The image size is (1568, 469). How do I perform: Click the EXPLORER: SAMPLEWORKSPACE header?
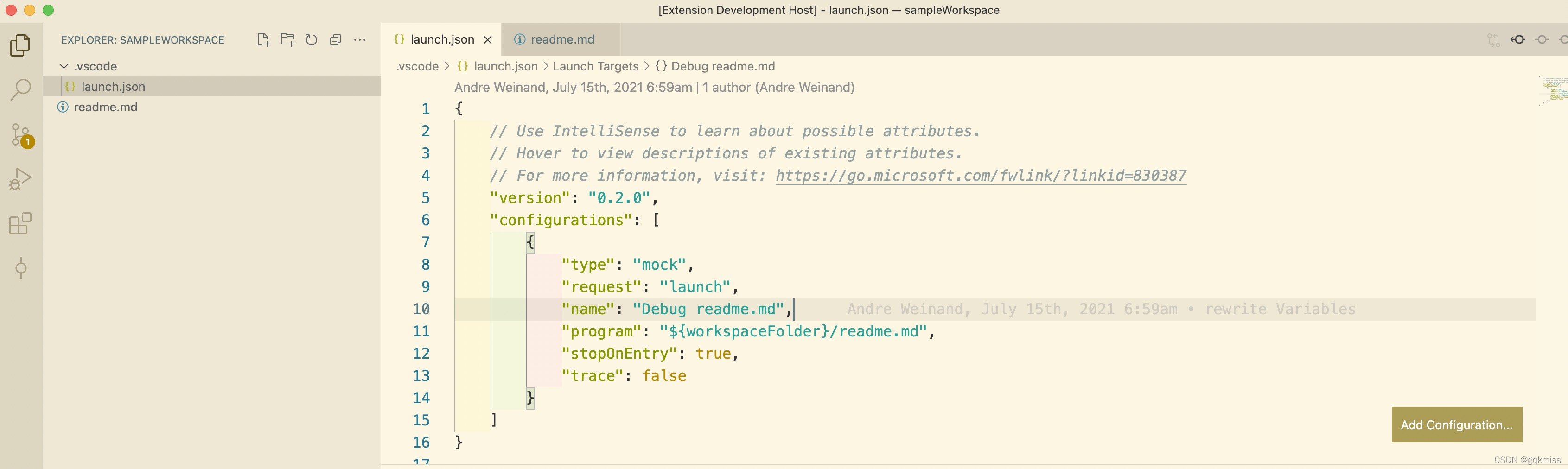(x=142, y=40)
